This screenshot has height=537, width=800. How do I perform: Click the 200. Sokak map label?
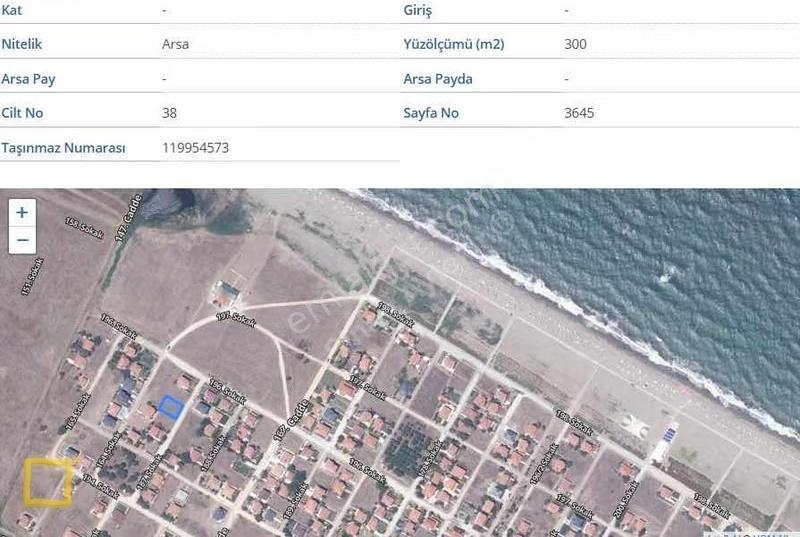click(x=626, y=499)
